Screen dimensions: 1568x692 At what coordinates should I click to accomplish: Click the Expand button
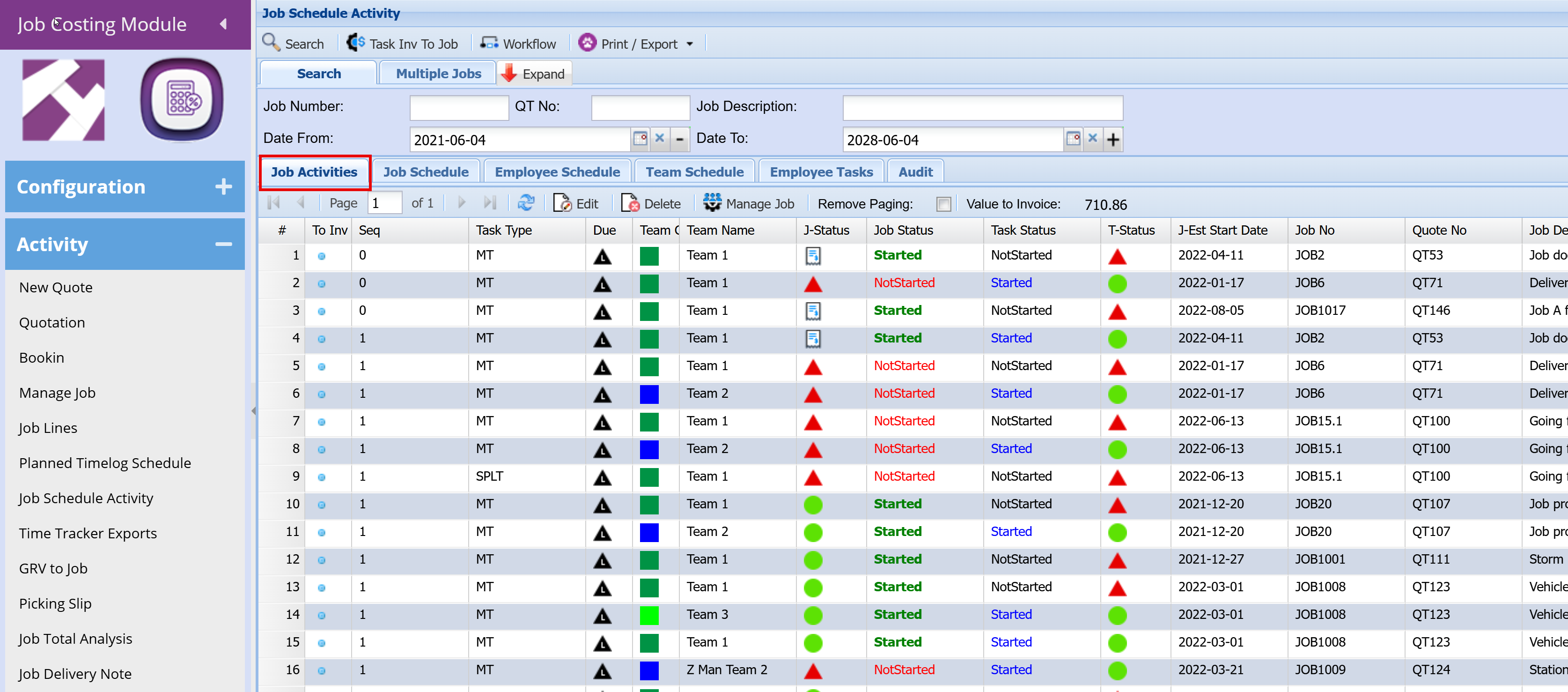click(x=534, y=74)
